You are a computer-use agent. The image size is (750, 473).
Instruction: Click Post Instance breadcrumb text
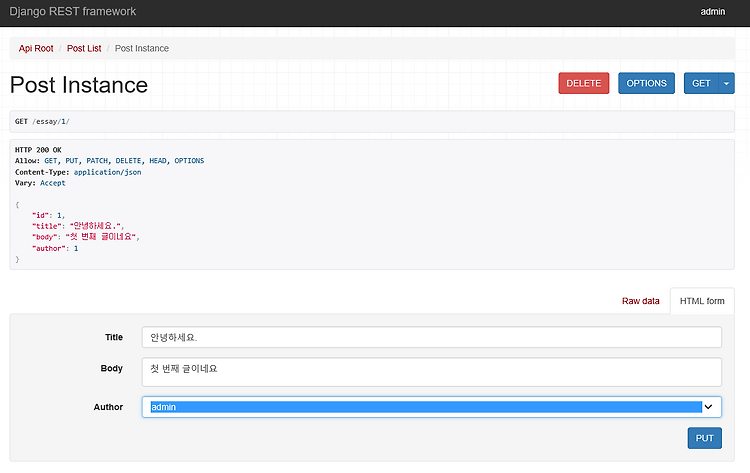click(142, 48)
